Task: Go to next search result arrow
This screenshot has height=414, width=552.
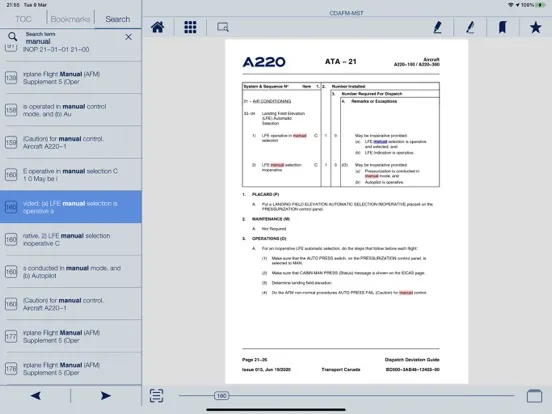Action: 105,396
